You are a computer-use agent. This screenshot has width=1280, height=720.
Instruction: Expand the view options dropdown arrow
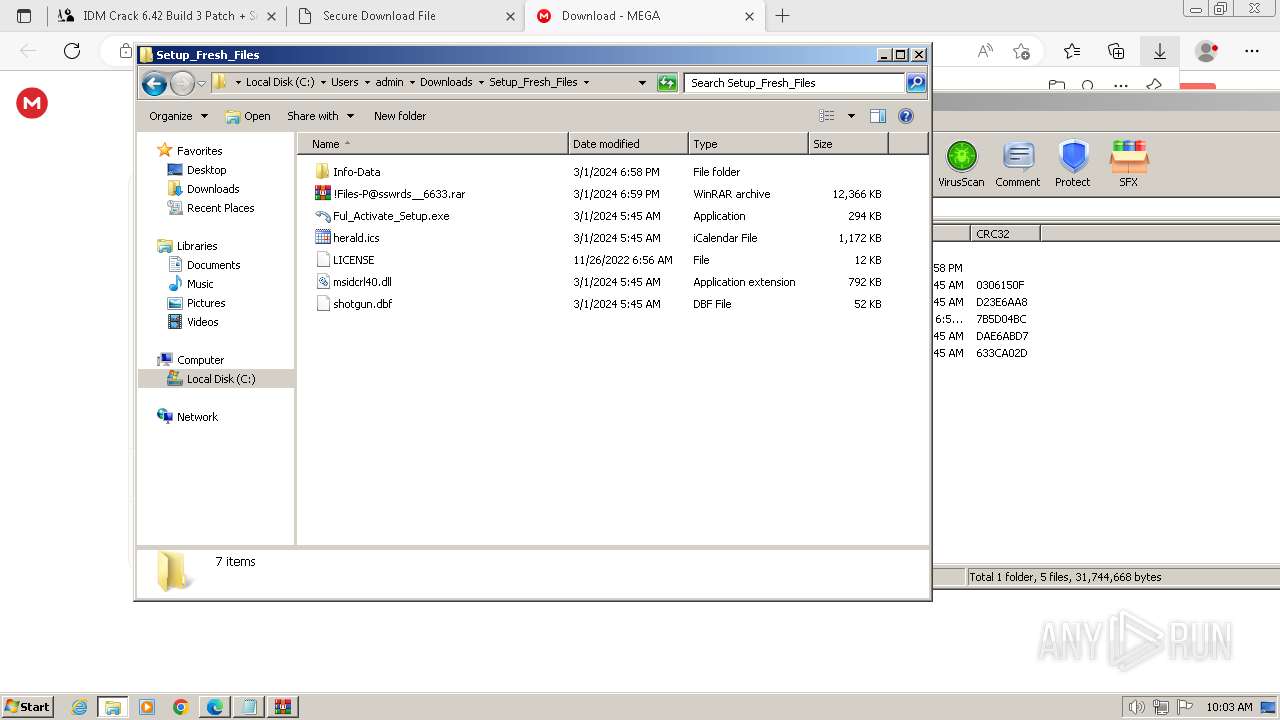[851, 116]
